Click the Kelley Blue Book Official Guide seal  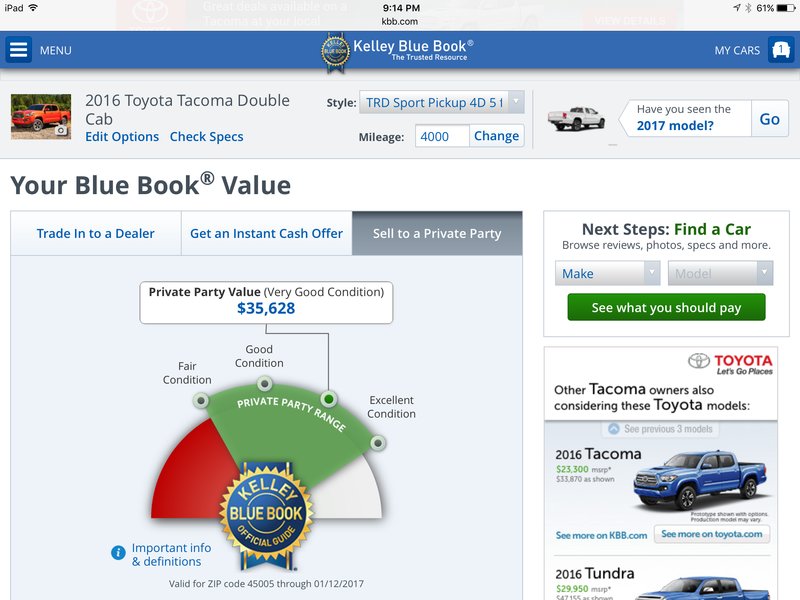266,515
